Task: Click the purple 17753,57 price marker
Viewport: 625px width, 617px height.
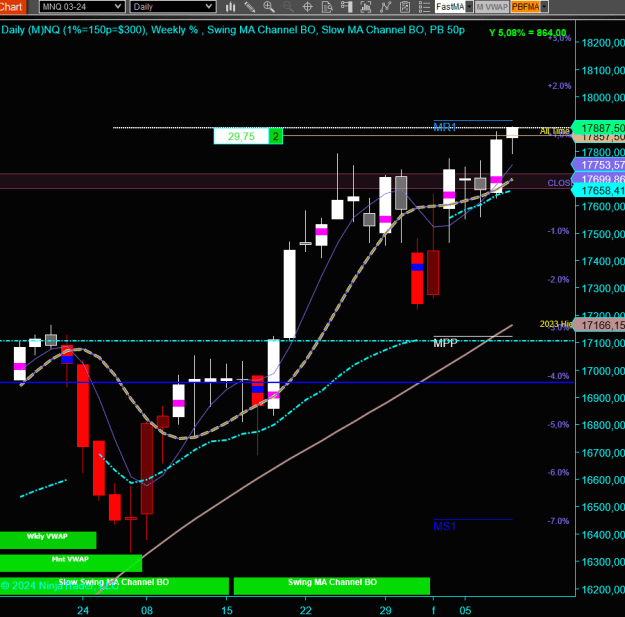Action: (x=599, y=165)
